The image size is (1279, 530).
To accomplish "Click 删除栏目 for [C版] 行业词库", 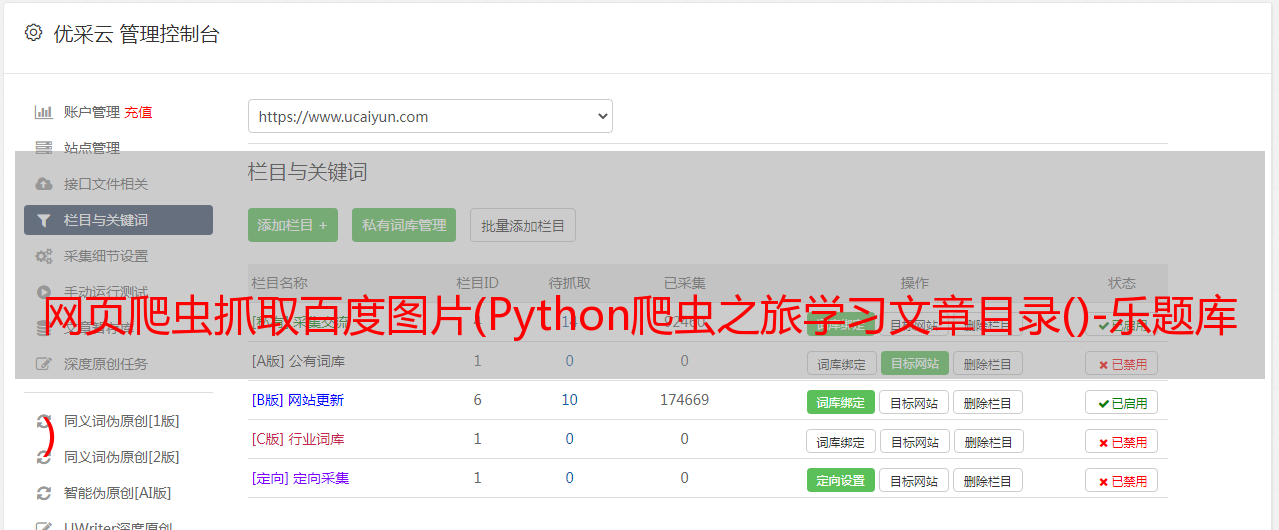I will tap(988, 441).
